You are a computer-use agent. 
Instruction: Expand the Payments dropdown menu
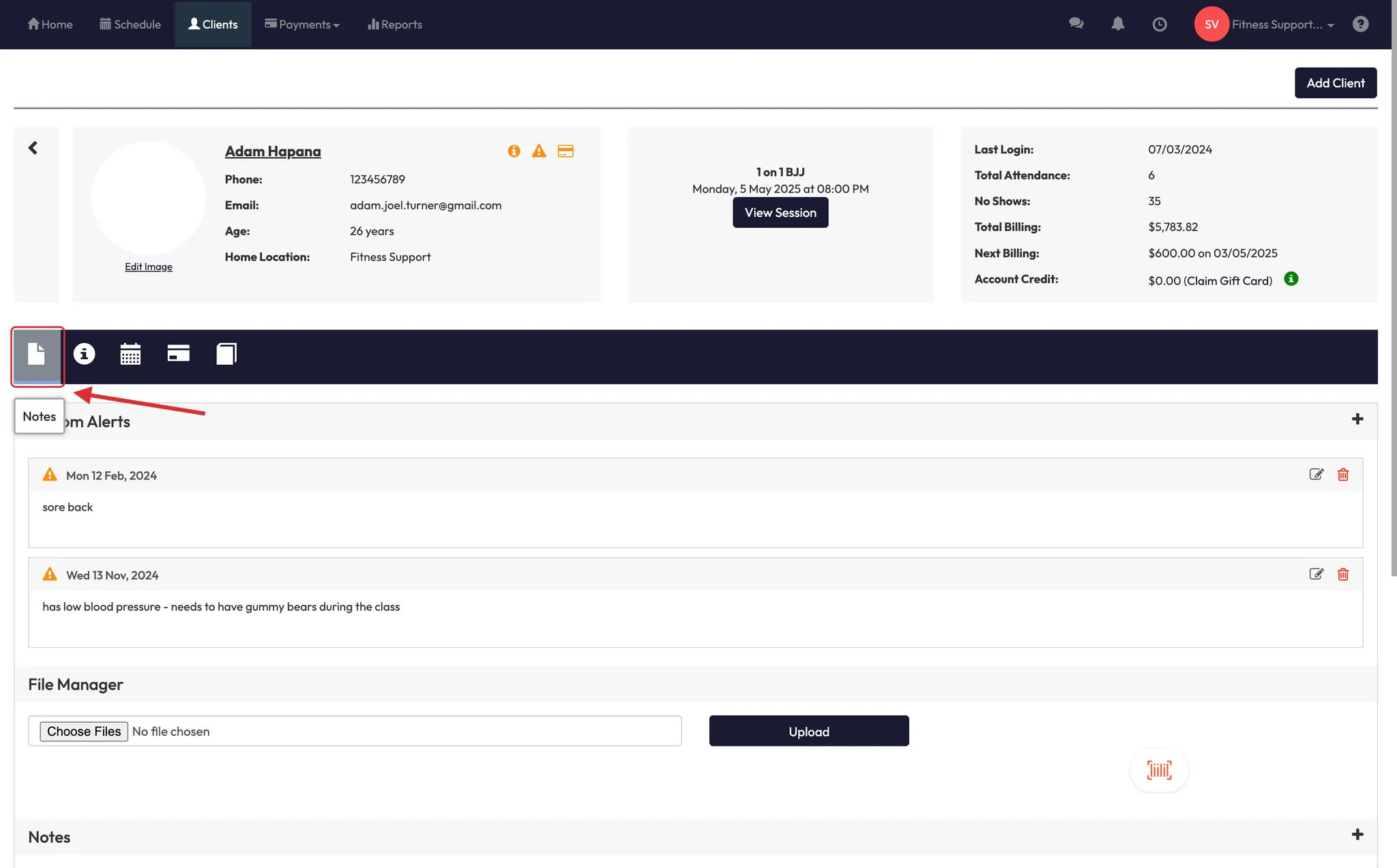pos(302,25)
